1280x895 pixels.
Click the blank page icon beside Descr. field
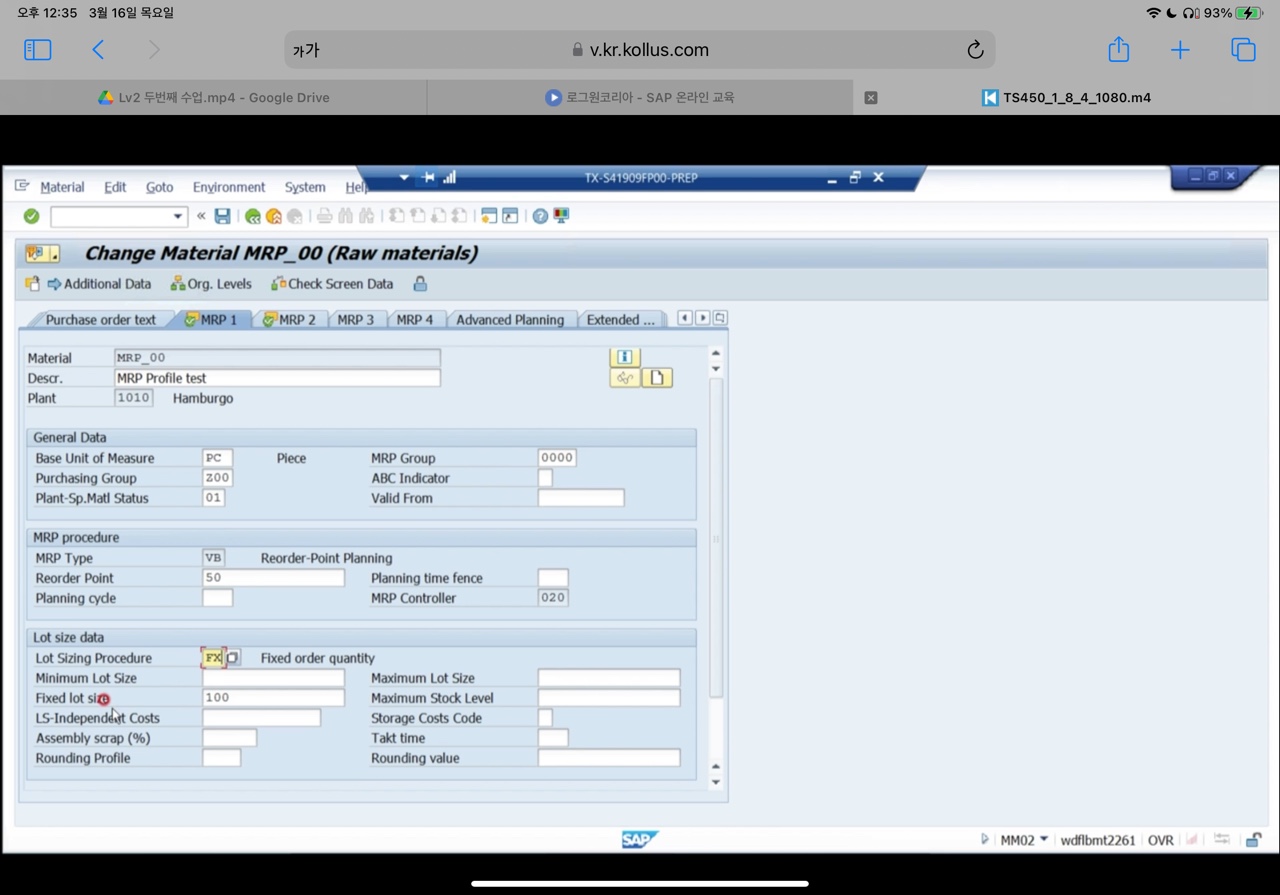(657, 378)
